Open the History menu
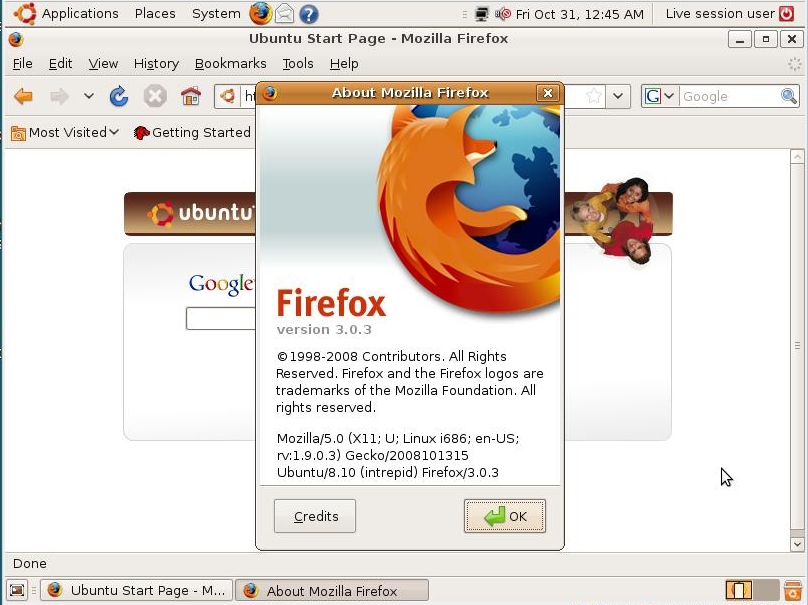 point(156,63)
